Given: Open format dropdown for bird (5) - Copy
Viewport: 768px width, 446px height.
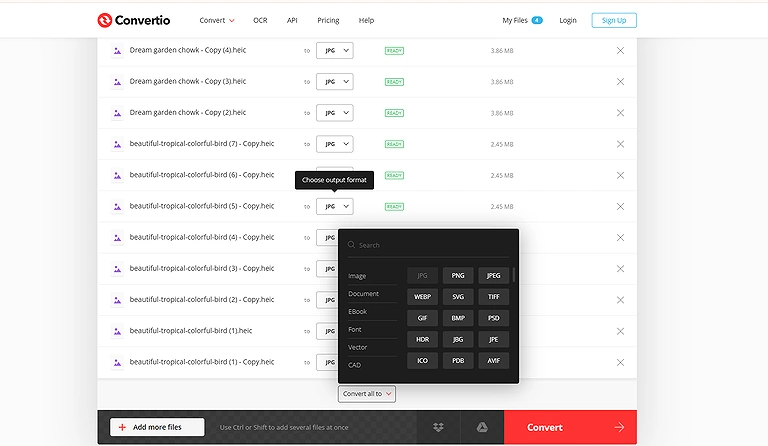Looking at the screenshot, I should (x=335, y=207).
